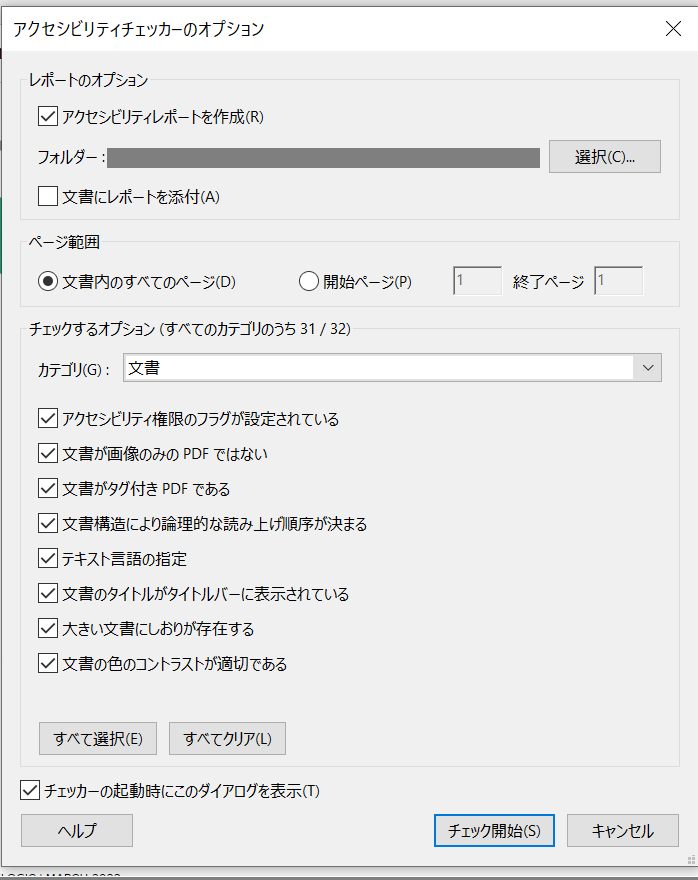Click the すべて選択(E) button
The height and width of the screenshot is (880, 698).
click(x=98, y=739)
